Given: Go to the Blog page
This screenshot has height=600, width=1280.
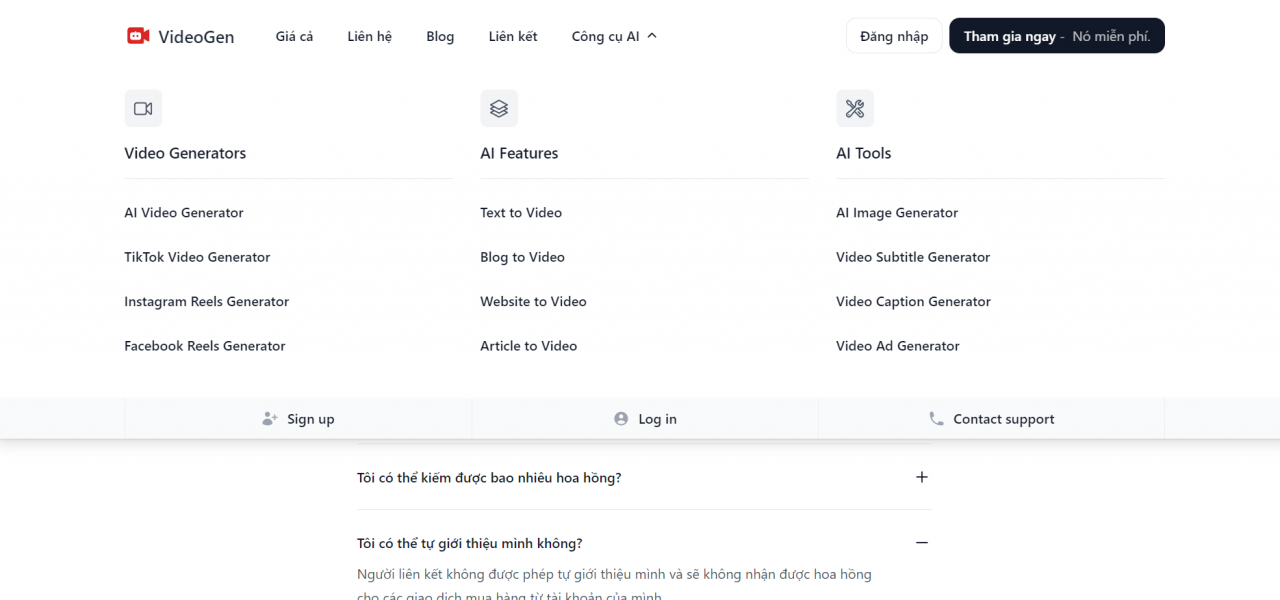Looking at the screenshot, I should (x=440, y=36).
